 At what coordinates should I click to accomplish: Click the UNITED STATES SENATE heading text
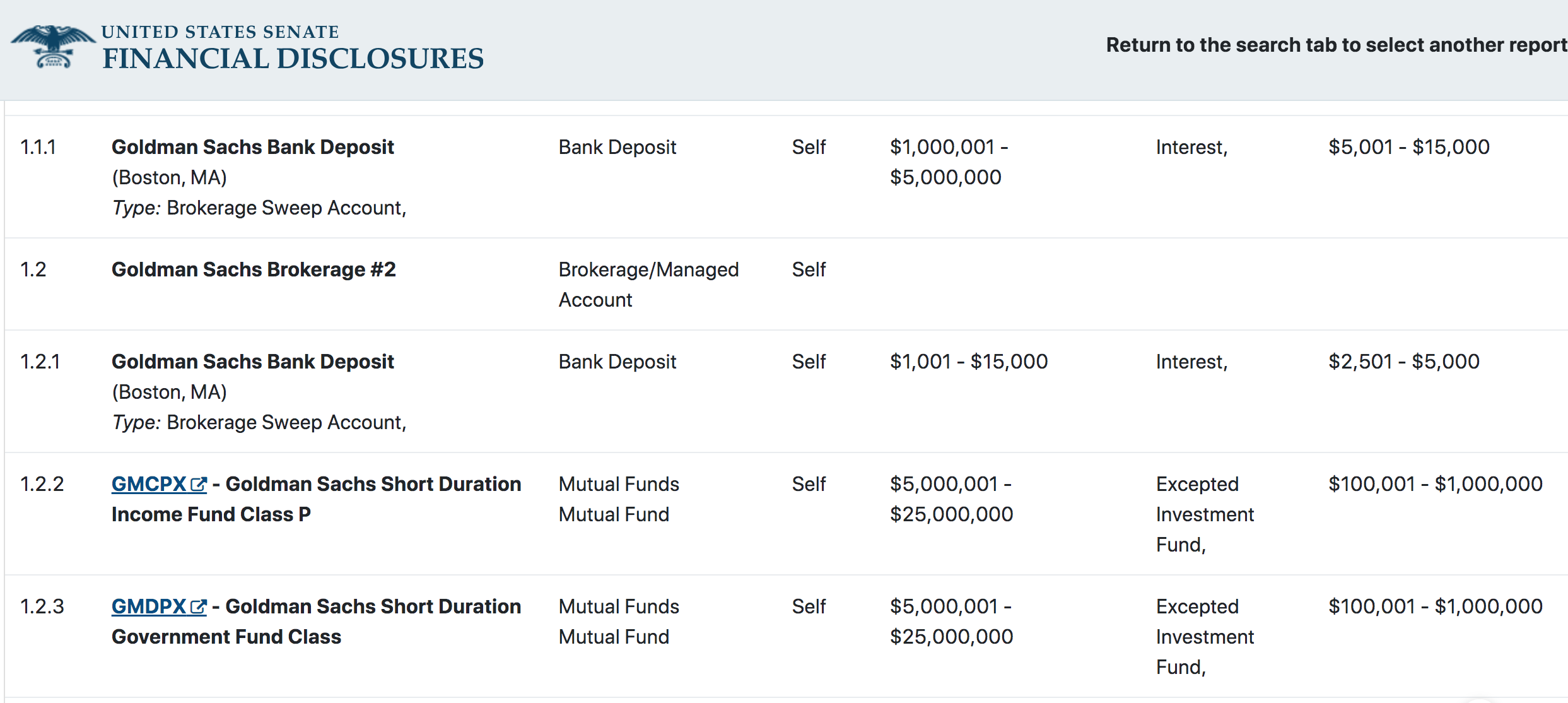[x=221, y=31]
